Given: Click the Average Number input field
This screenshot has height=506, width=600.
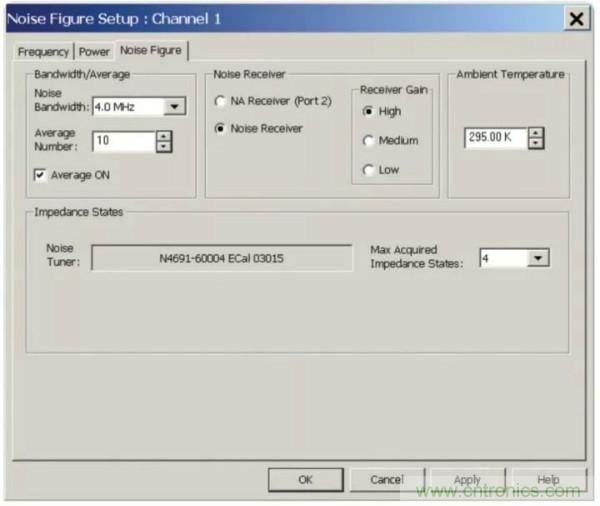Looking at the screenshot, I should (x=122, y=142).
